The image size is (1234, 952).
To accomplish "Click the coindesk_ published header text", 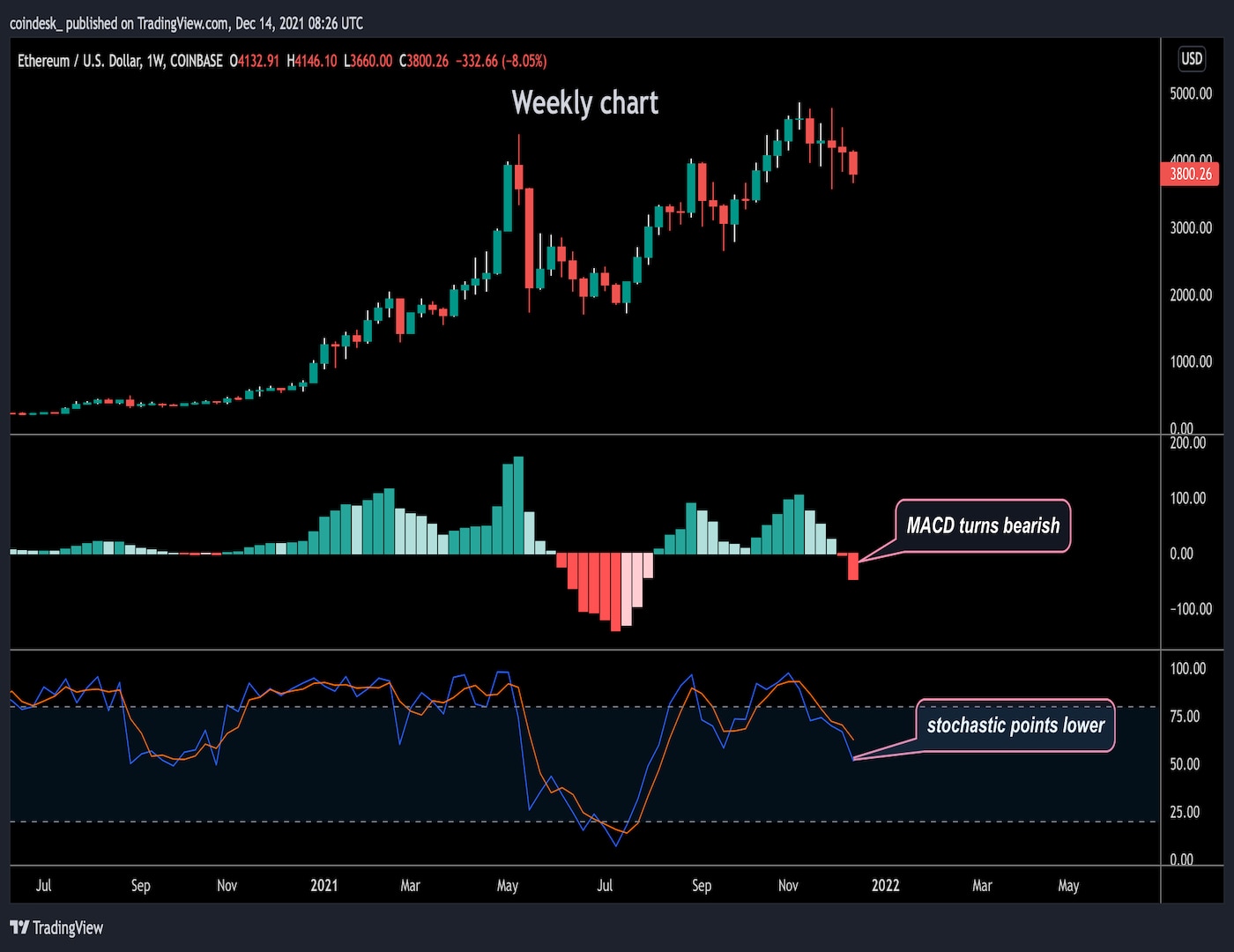I will pyautogui.click(x=186, y=23).
